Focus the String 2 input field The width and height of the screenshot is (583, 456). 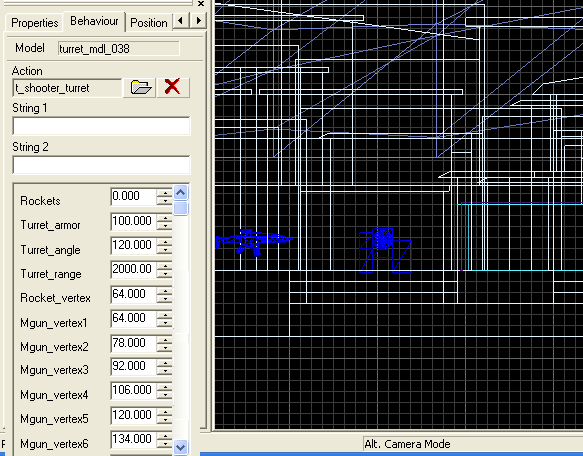click(102, 165)
